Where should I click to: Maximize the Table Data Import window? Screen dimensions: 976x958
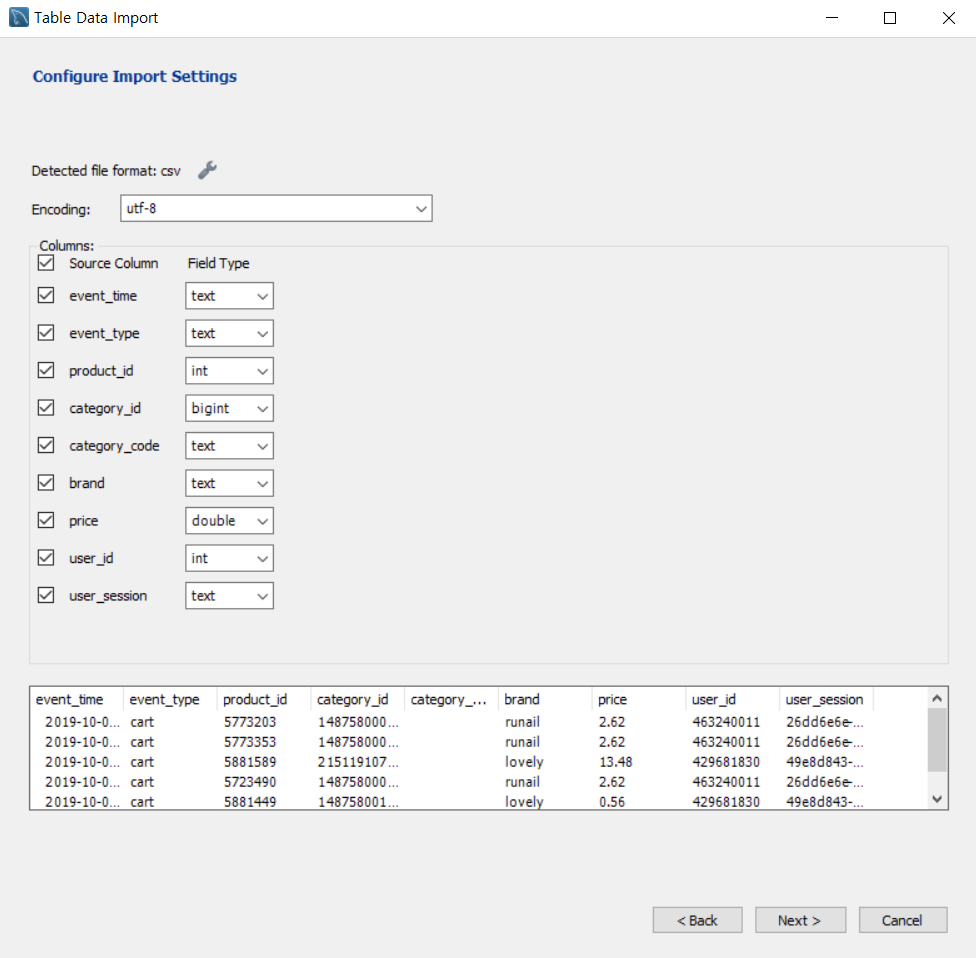coord(890,17)
